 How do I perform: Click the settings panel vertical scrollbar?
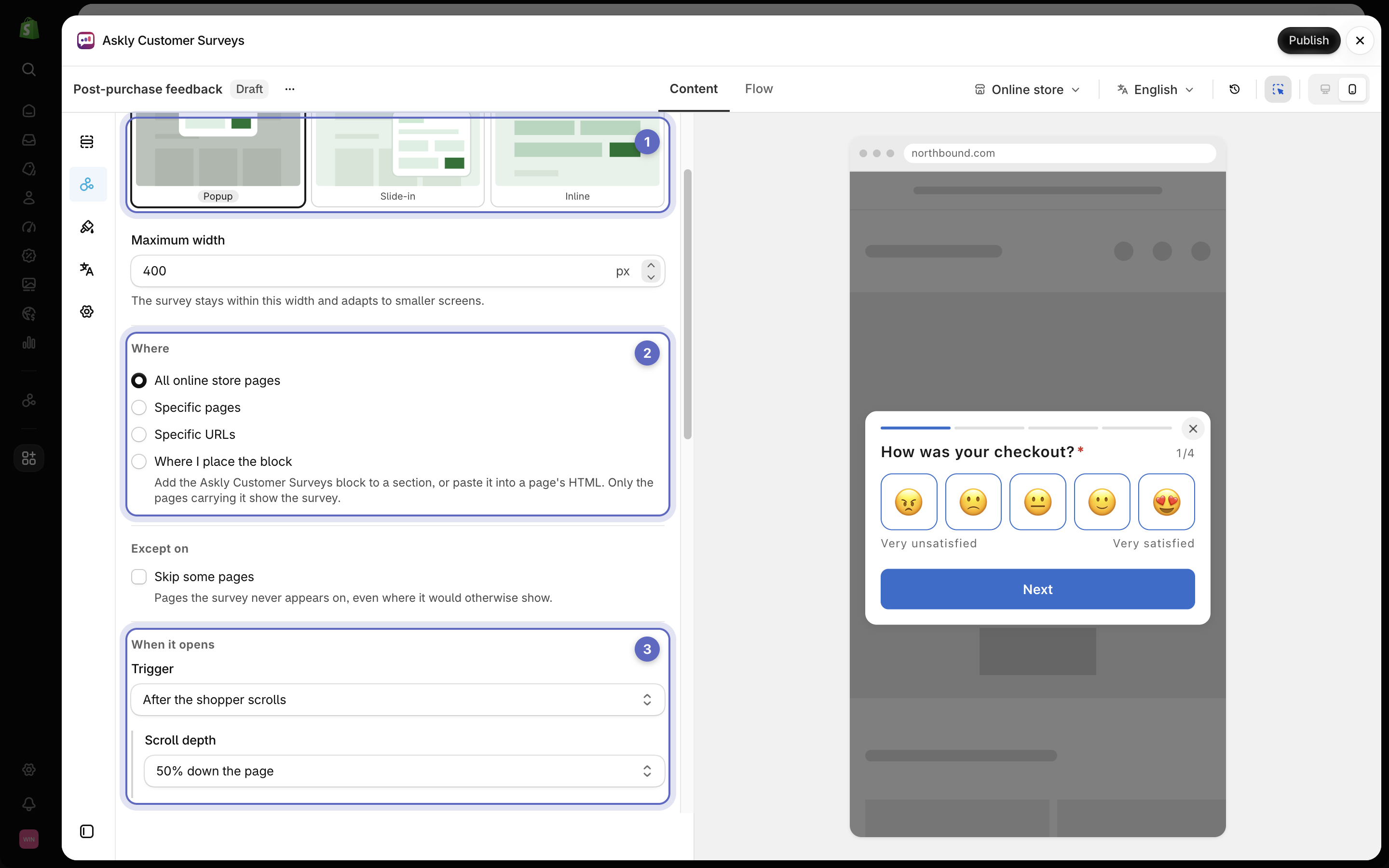coord(688,304)
